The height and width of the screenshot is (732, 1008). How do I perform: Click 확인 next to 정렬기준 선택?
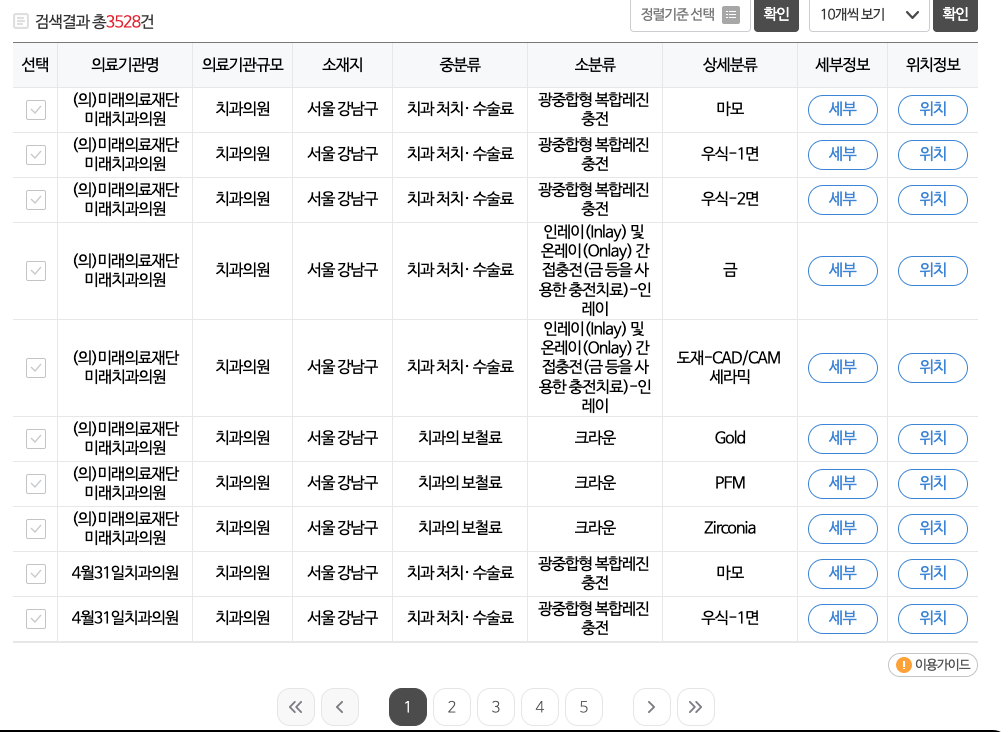(776, 15)
